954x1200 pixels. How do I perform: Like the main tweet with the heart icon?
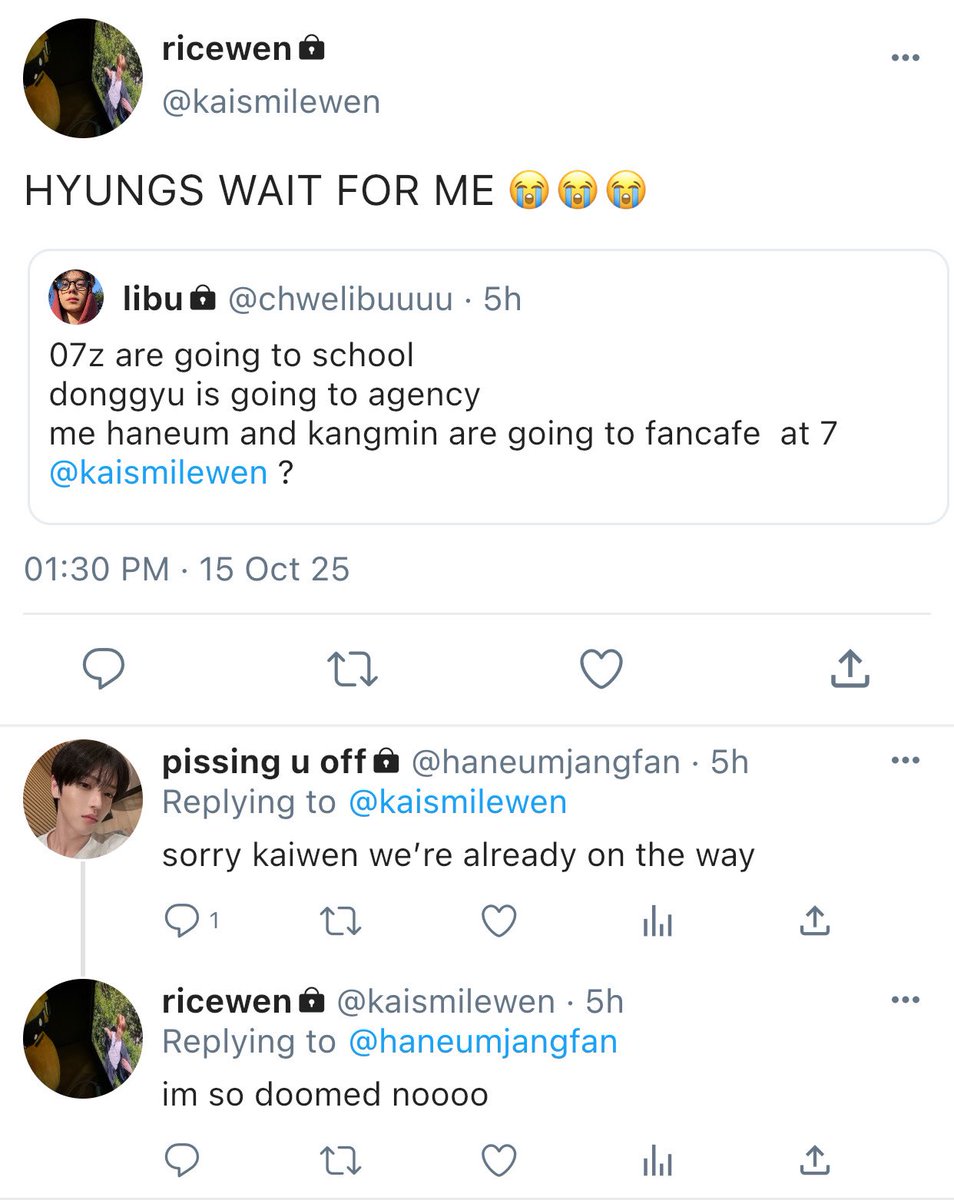pos(602,669)
